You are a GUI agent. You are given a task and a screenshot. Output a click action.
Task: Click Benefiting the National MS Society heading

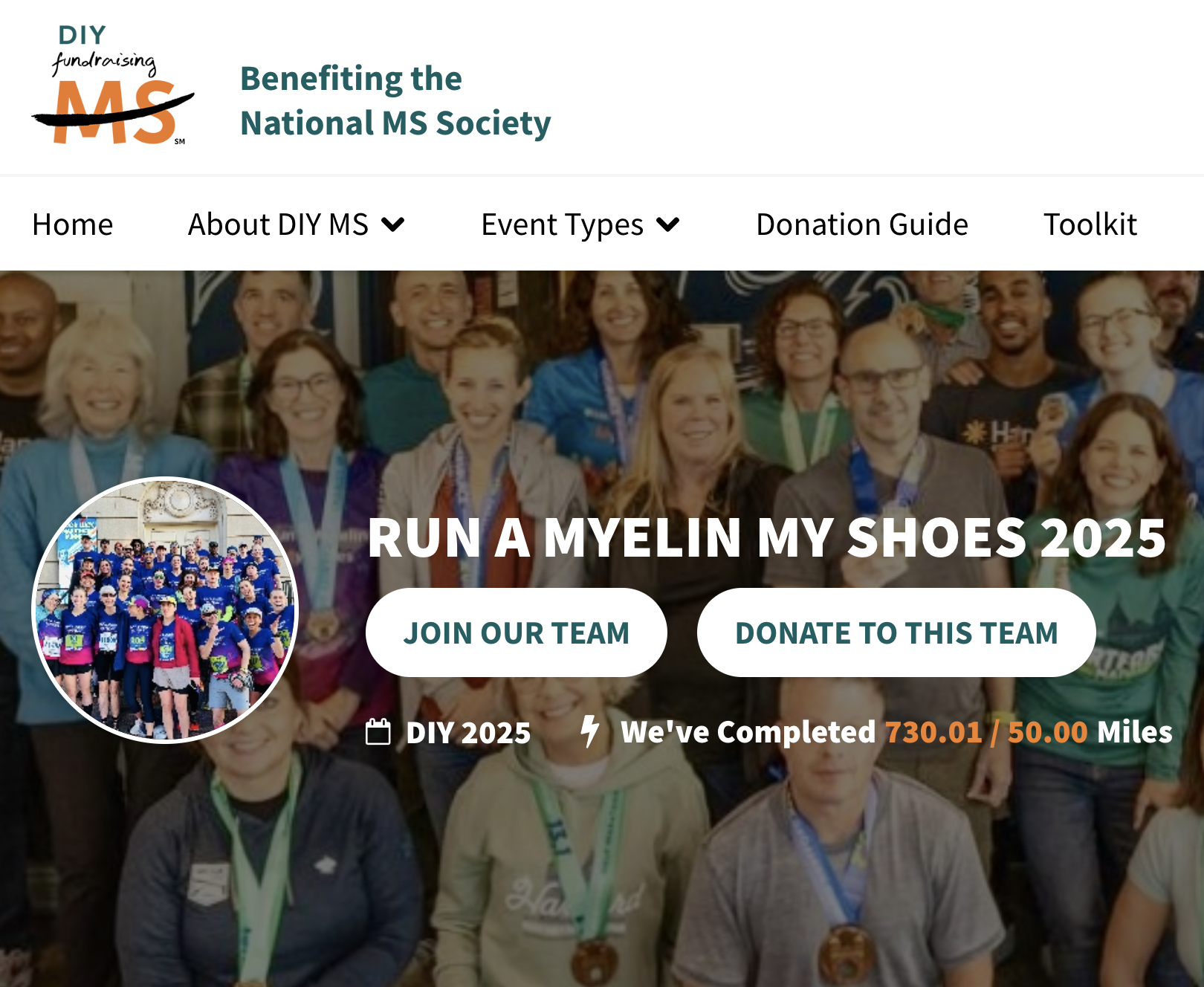click(395, 101)
